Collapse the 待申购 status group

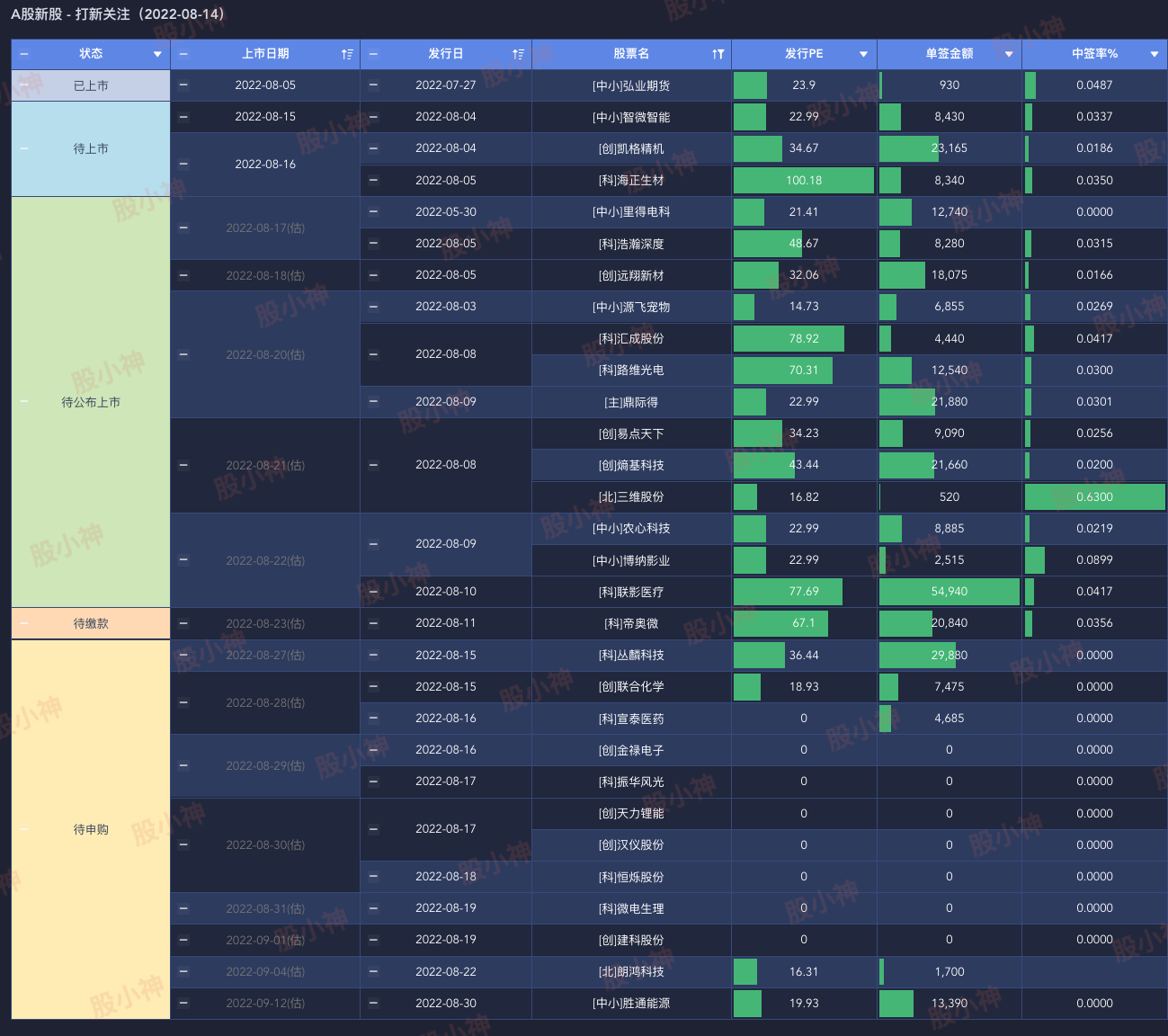24,829
